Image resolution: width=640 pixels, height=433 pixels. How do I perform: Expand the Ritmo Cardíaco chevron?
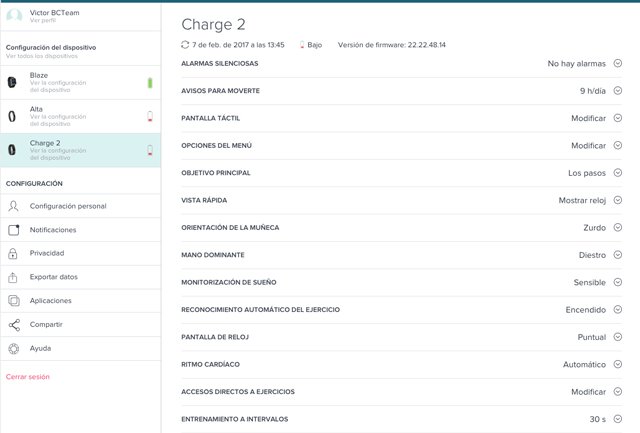(618, 364)
